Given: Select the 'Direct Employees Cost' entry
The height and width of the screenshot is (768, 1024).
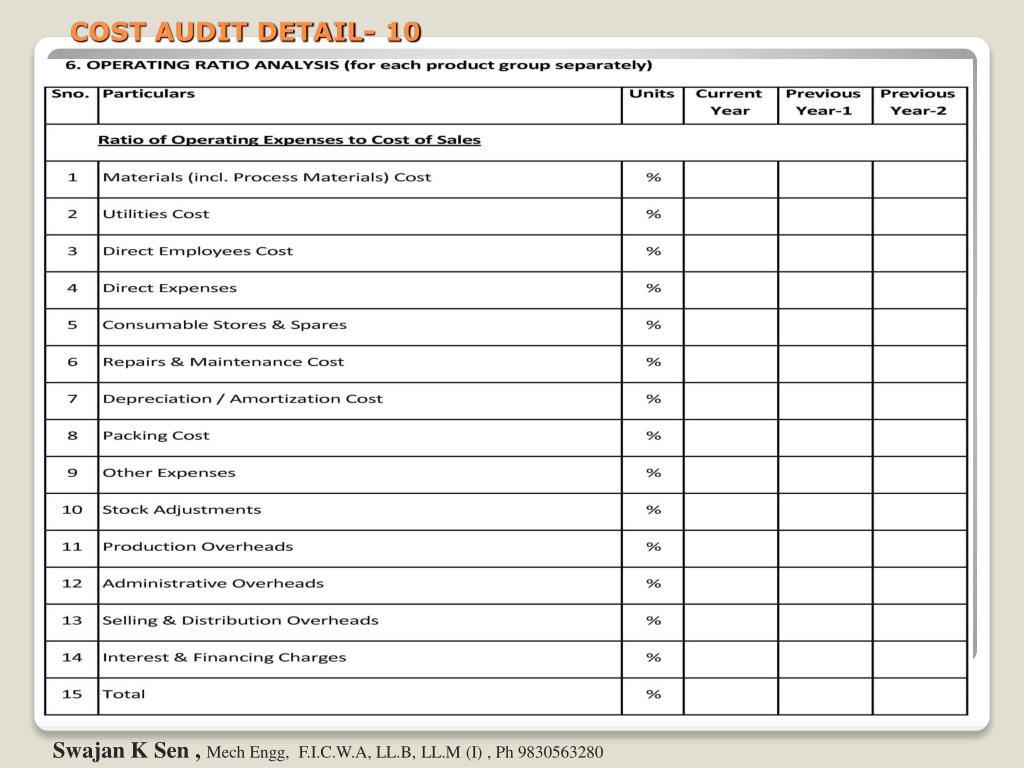Looking at the screenshot, I should pos(198,251).
